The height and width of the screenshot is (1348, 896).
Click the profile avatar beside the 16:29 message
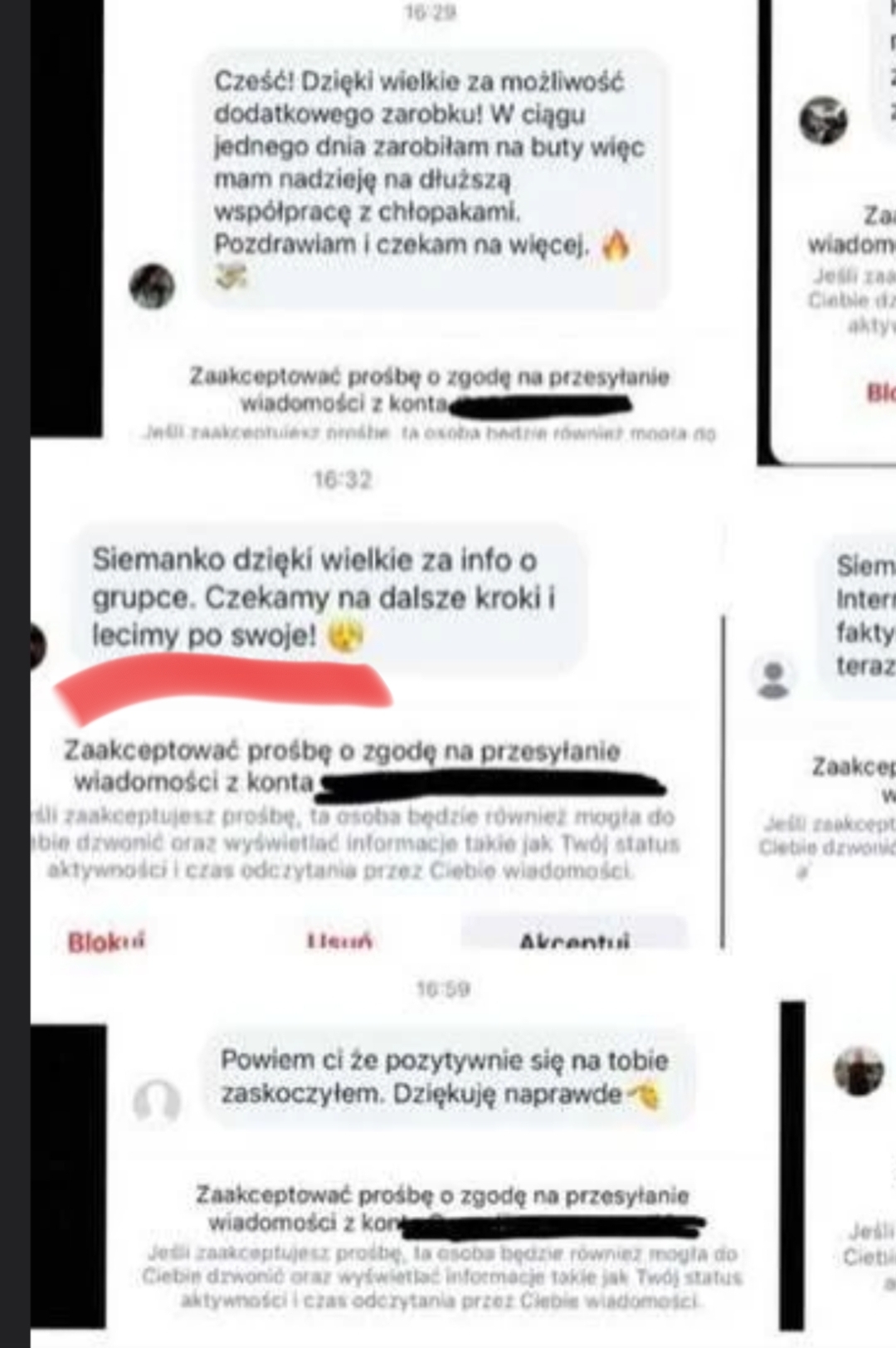(153, 286)
